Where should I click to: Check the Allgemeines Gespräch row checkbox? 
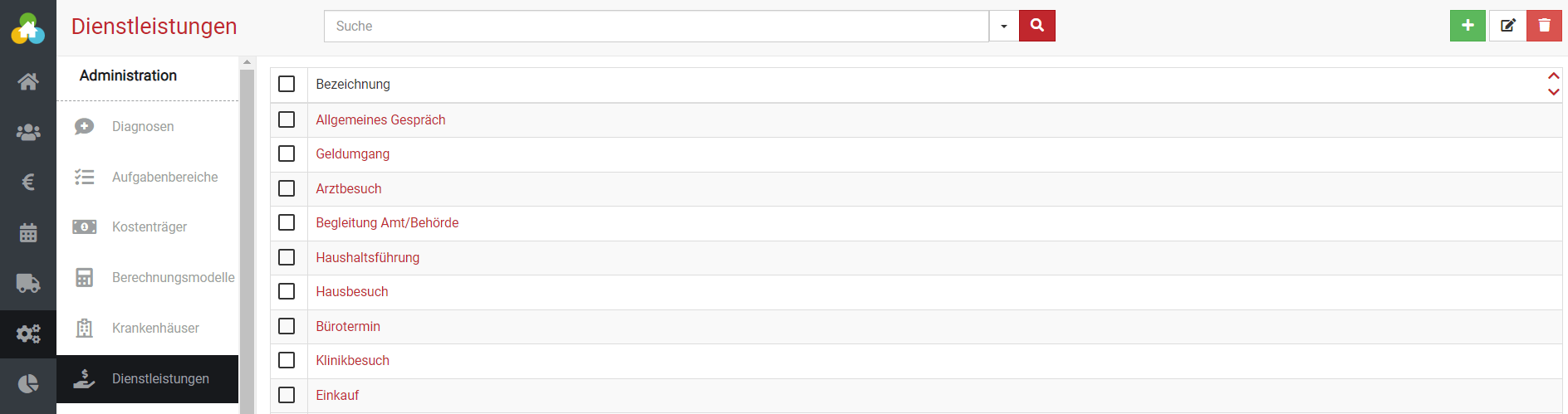pyautogui.click(x=287, y=119)
